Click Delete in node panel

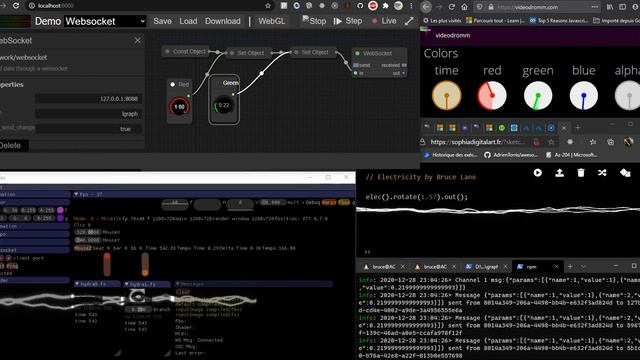click(11, 145)
